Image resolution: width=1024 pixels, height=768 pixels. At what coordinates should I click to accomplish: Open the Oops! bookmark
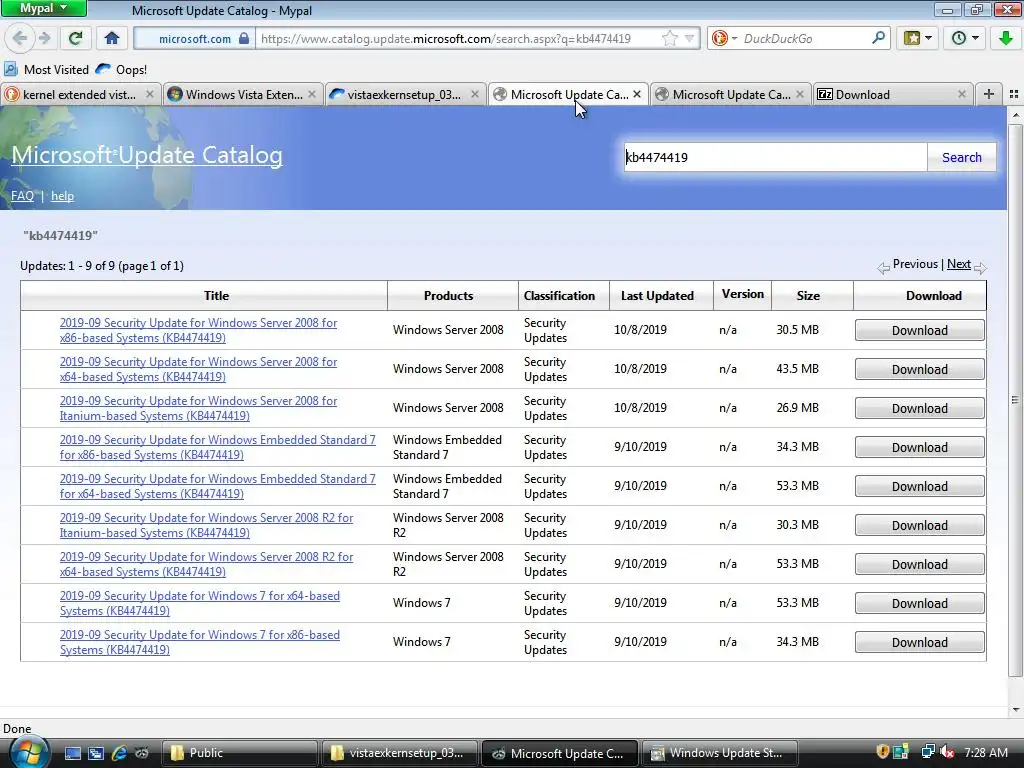[x=121, y=69]
